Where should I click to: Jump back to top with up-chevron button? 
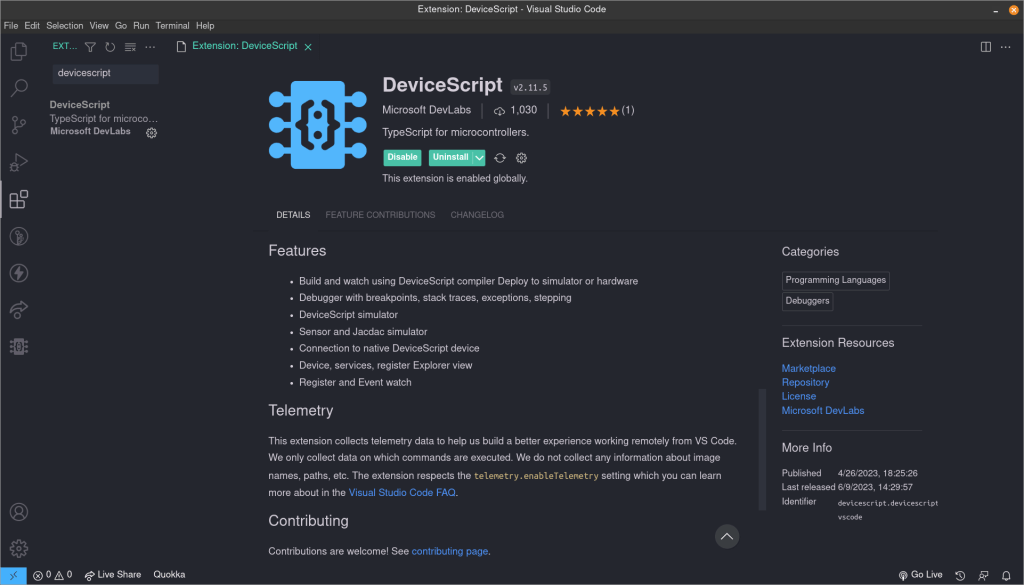click(726, 537)
